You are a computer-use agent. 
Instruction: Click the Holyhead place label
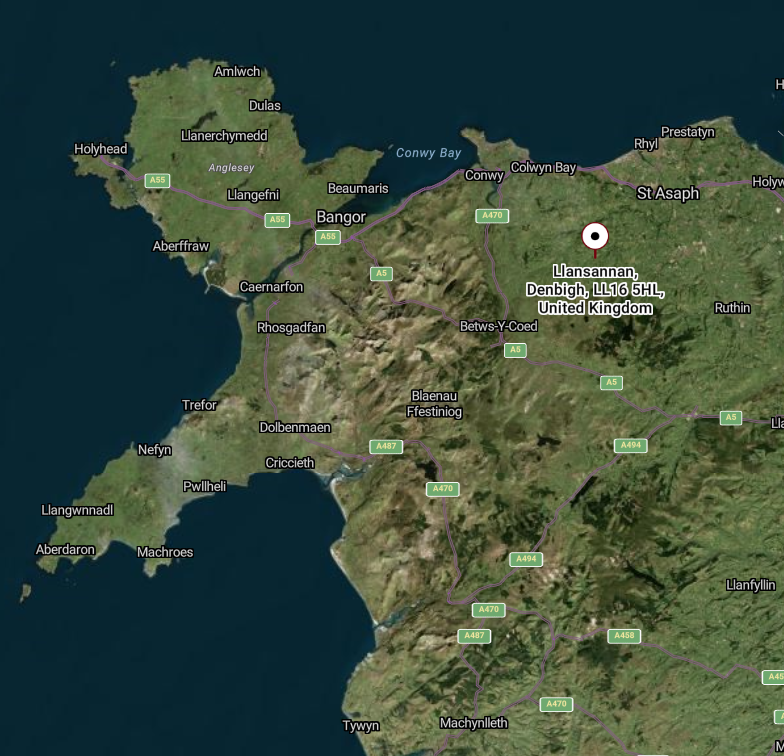point(101,149)
